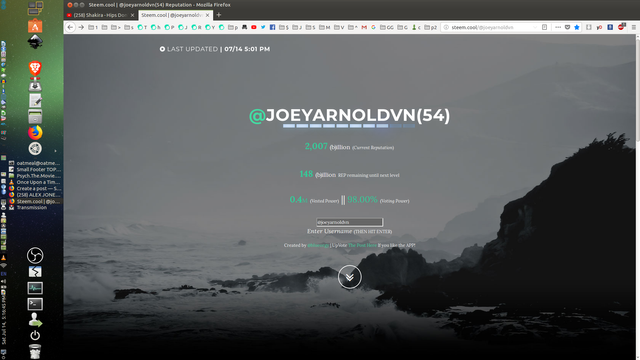
Task: Open the Trash dock icon
Action: 35,351
